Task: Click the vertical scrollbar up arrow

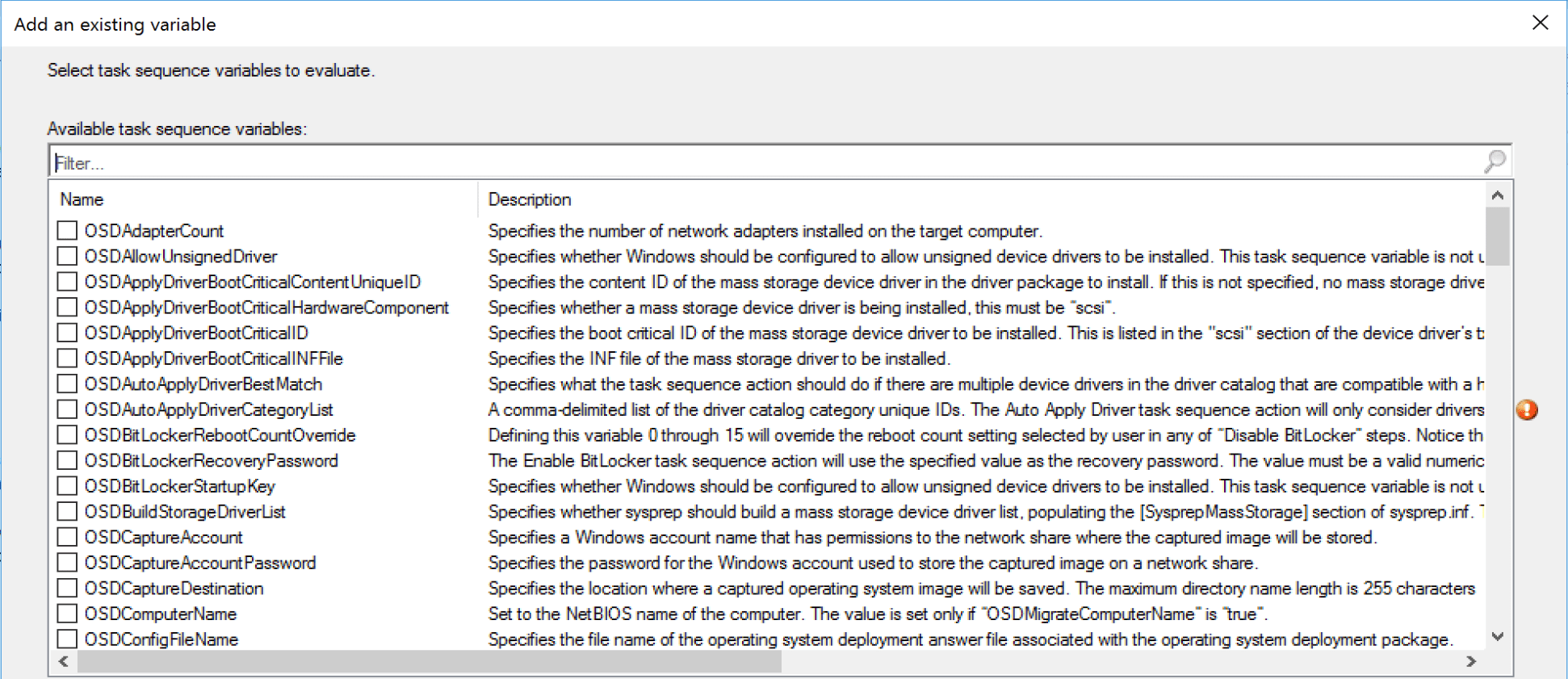Action: point(1497,195)
